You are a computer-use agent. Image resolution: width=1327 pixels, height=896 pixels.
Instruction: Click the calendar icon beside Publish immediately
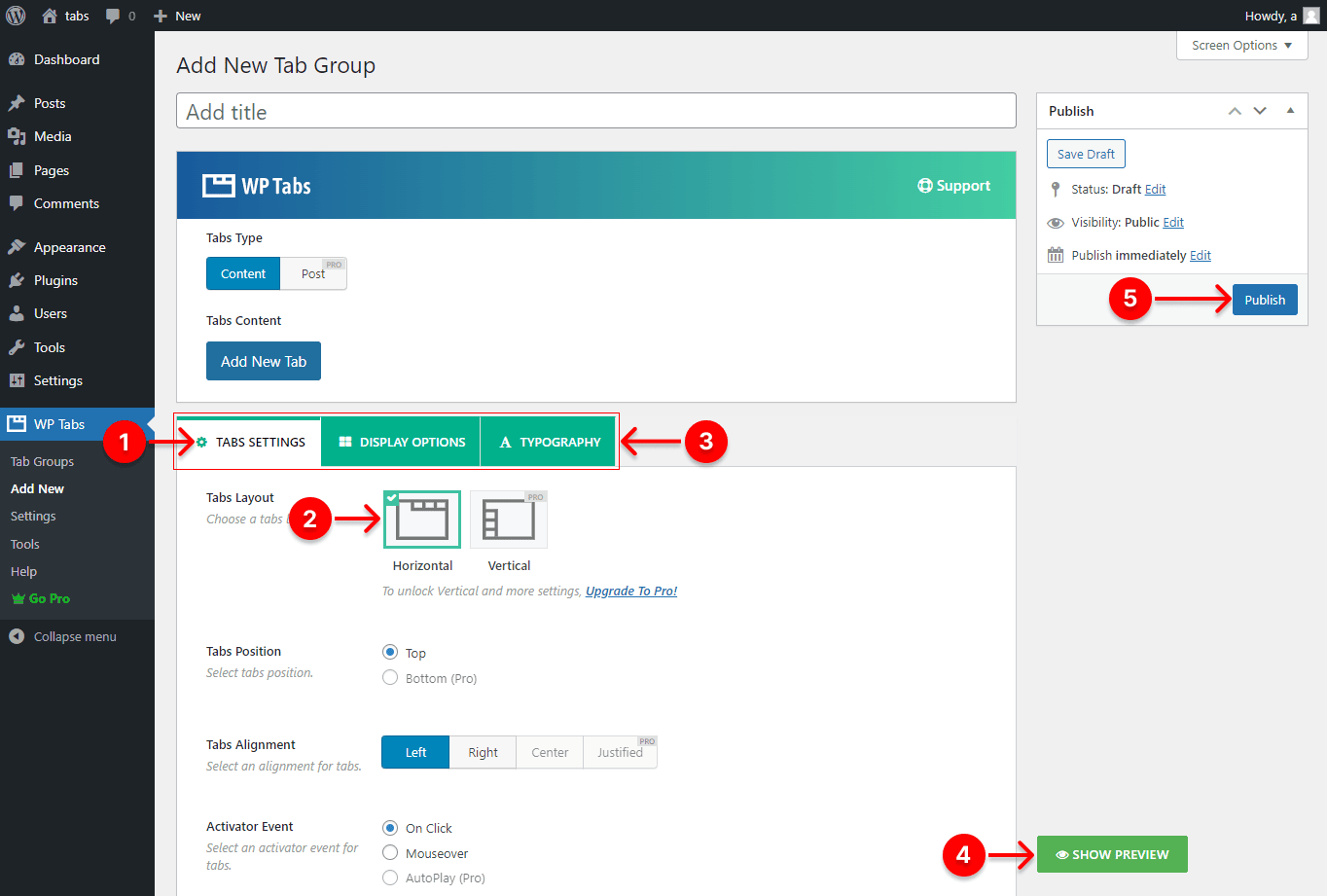point(1056,255)
